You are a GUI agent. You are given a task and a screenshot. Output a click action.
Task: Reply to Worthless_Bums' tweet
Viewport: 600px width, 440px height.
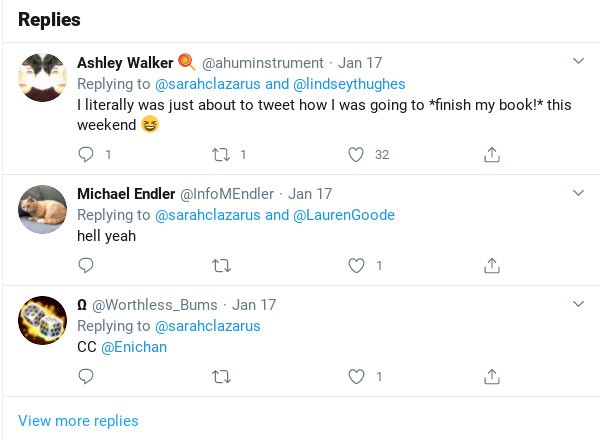(x=86, y=377)
